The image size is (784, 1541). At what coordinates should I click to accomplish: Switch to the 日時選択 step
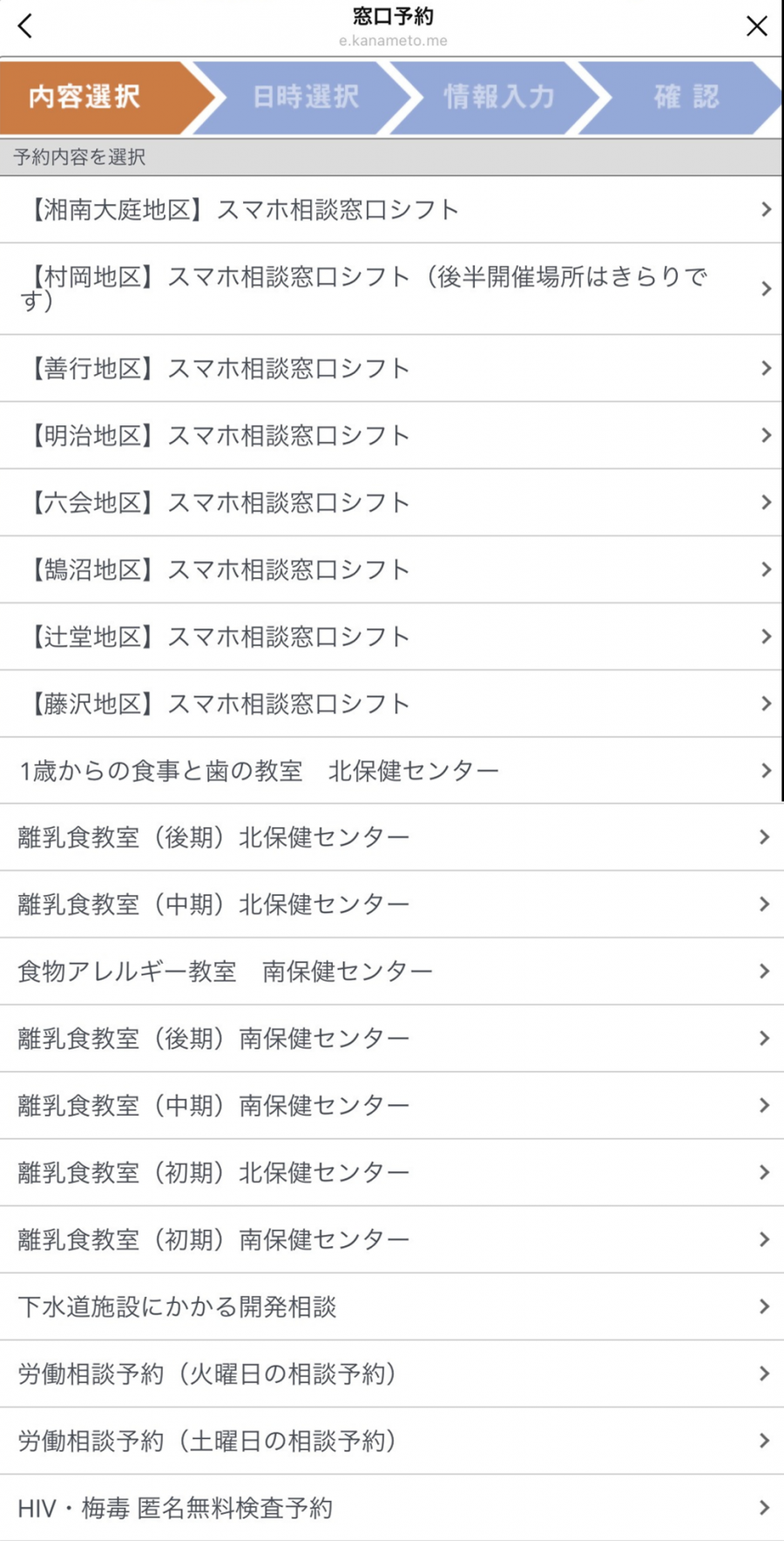coord(305,97)
